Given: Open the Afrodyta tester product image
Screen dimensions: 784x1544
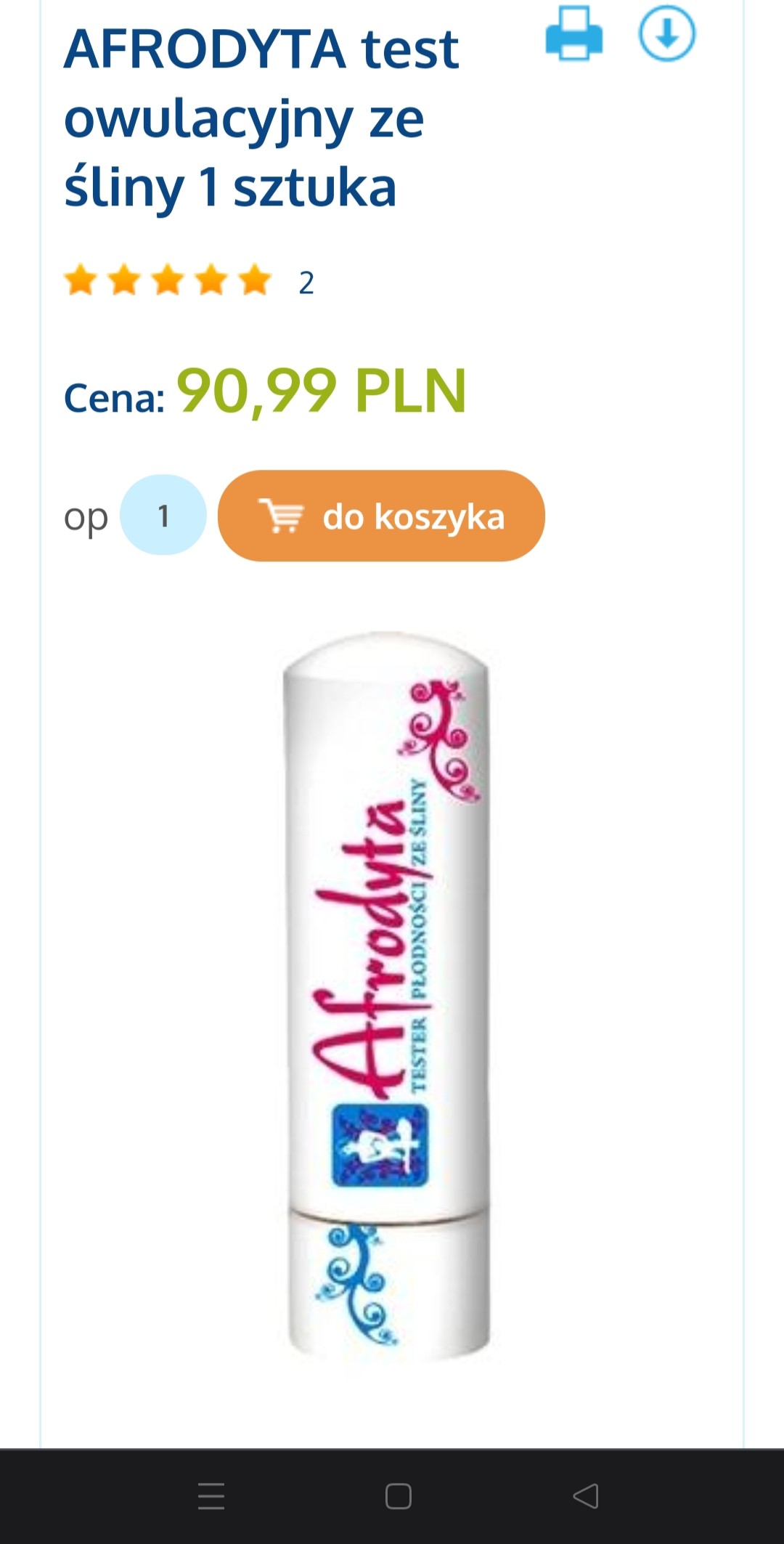Looking at the screenshot, I should pyautogui.click(x=387, y=994).
